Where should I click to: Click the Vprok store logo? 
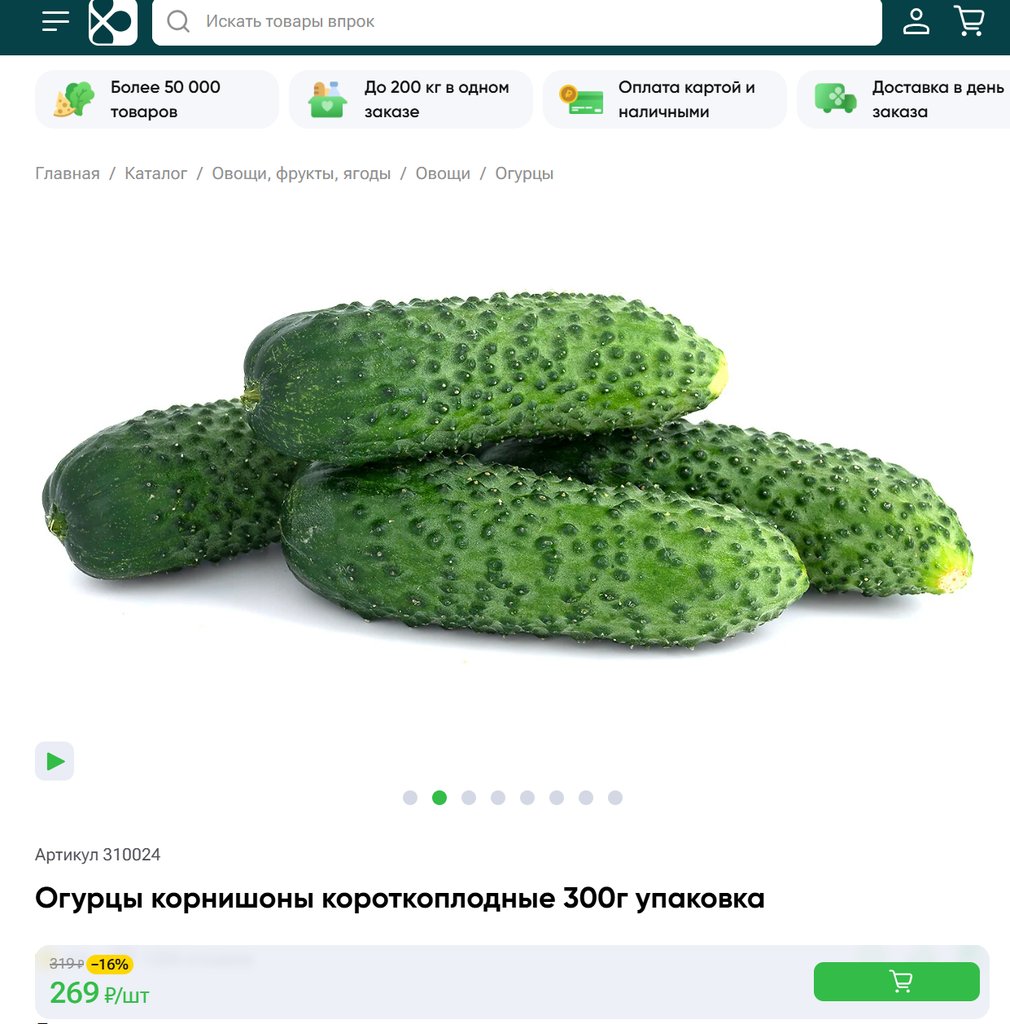pyautogui.click(x=113, y=22)
